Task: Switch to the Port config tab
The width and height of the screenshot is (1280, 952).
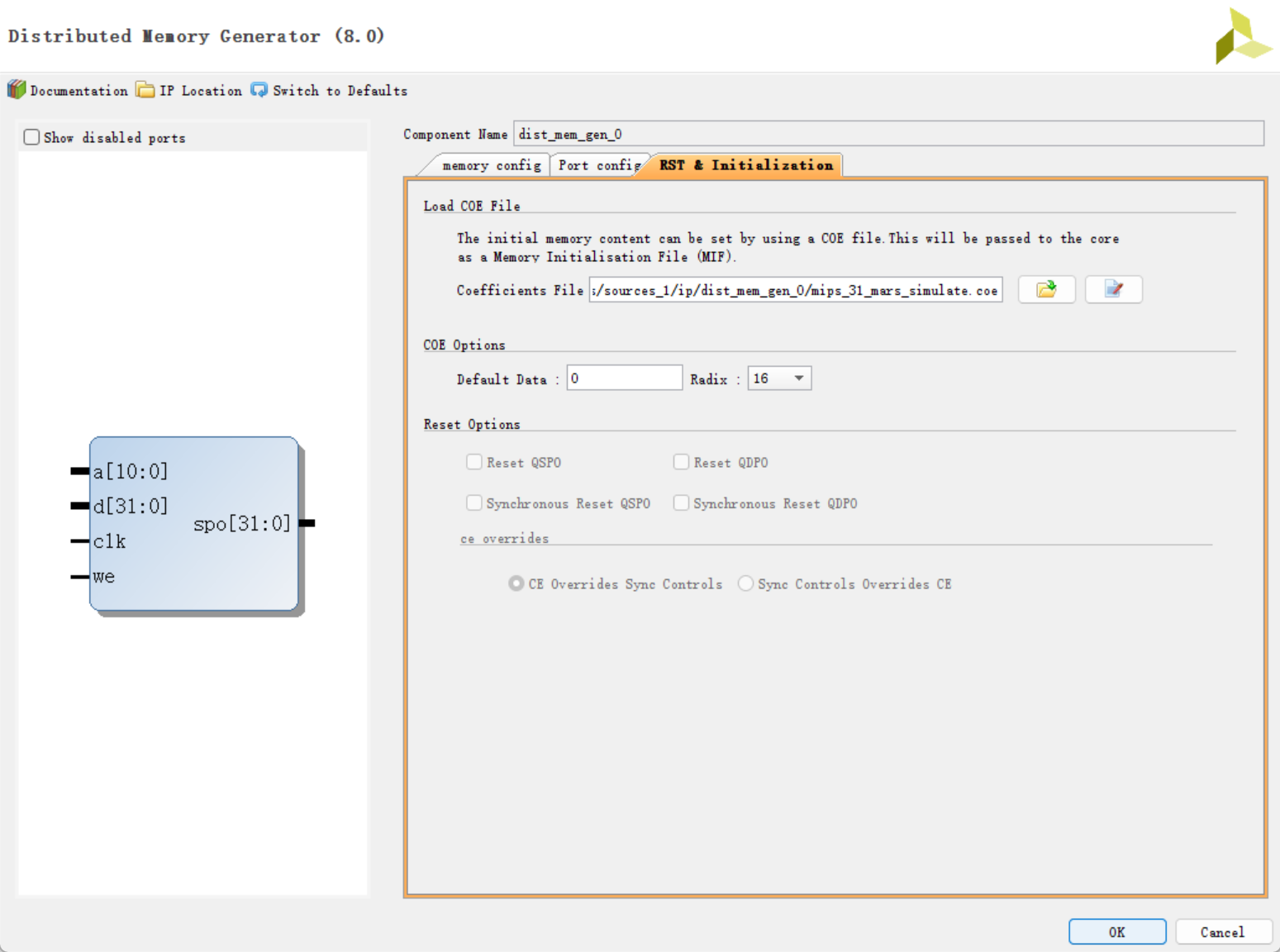Action: pos(599,165)
